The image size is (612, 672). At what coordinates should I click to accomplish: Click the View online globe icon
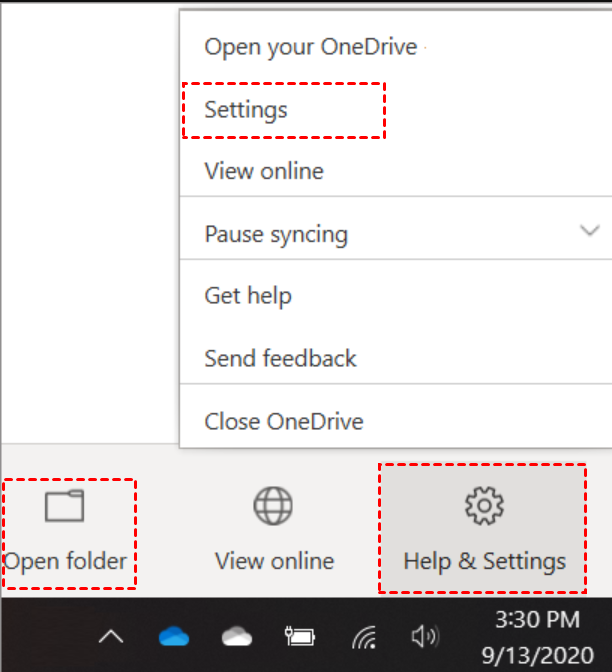(x=273, y=507)
